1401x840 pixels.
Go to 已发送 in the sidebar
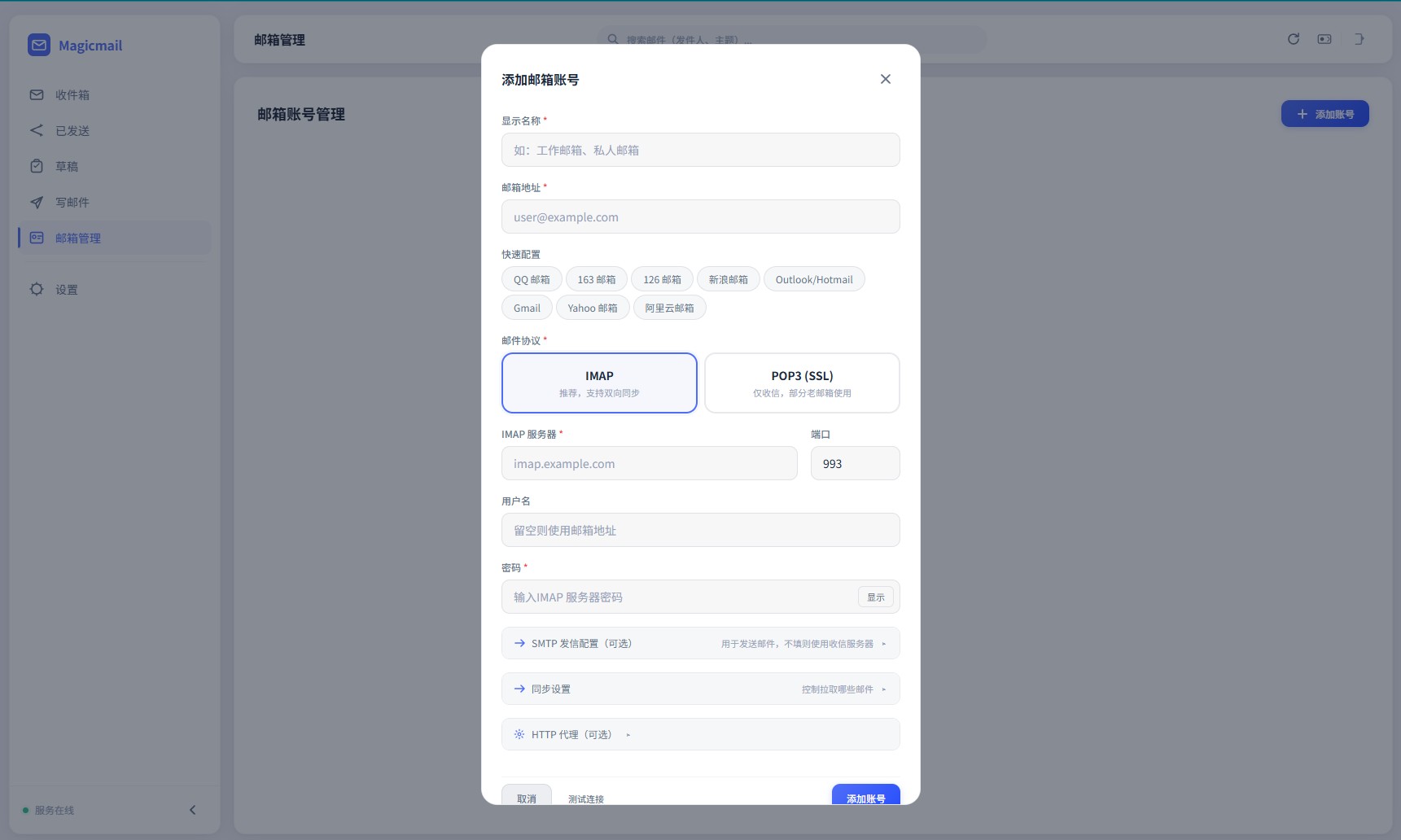[x=114, y=130]
